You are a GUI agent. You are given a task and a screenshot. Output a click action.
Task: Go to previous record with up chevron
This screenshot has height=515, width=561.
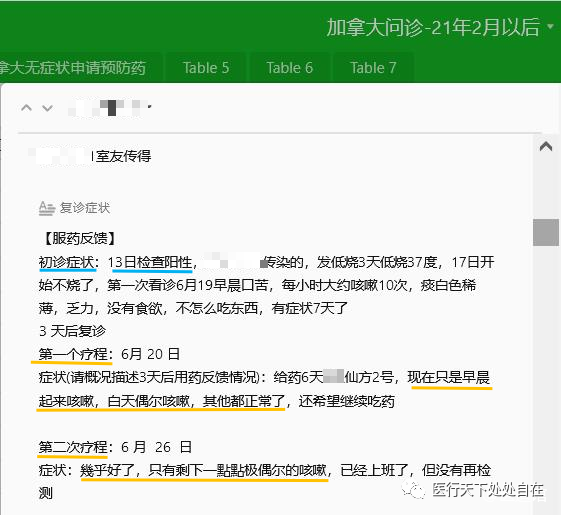[x=26, y=108]
